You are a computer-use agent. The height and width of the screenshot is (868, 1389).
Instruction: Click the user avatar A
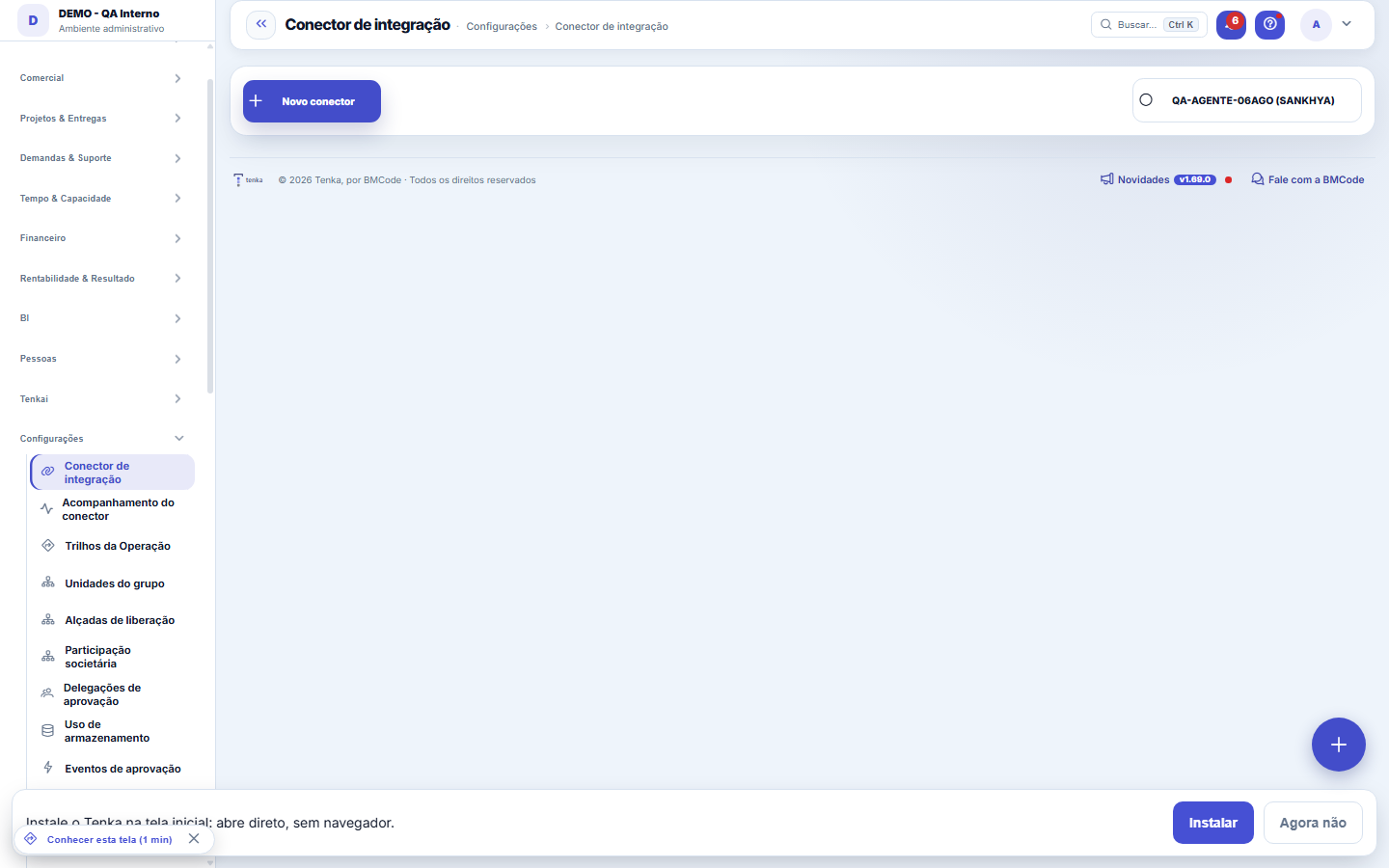click(1316, 25)
